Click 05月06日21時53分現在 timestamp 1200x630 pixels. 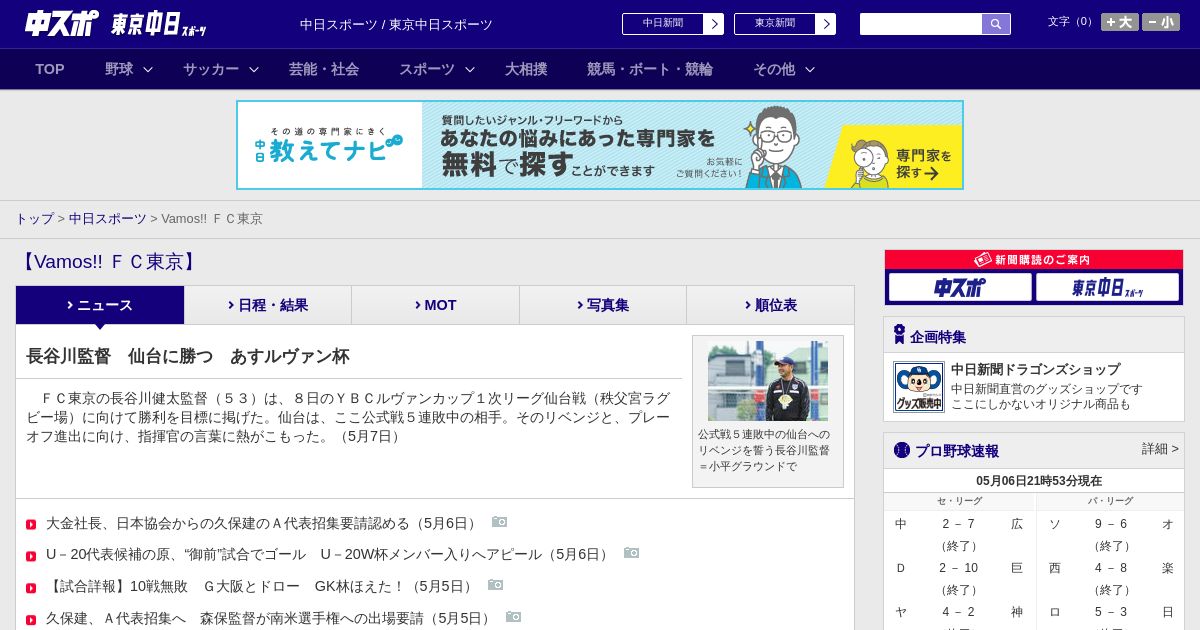pos(1039,481)
